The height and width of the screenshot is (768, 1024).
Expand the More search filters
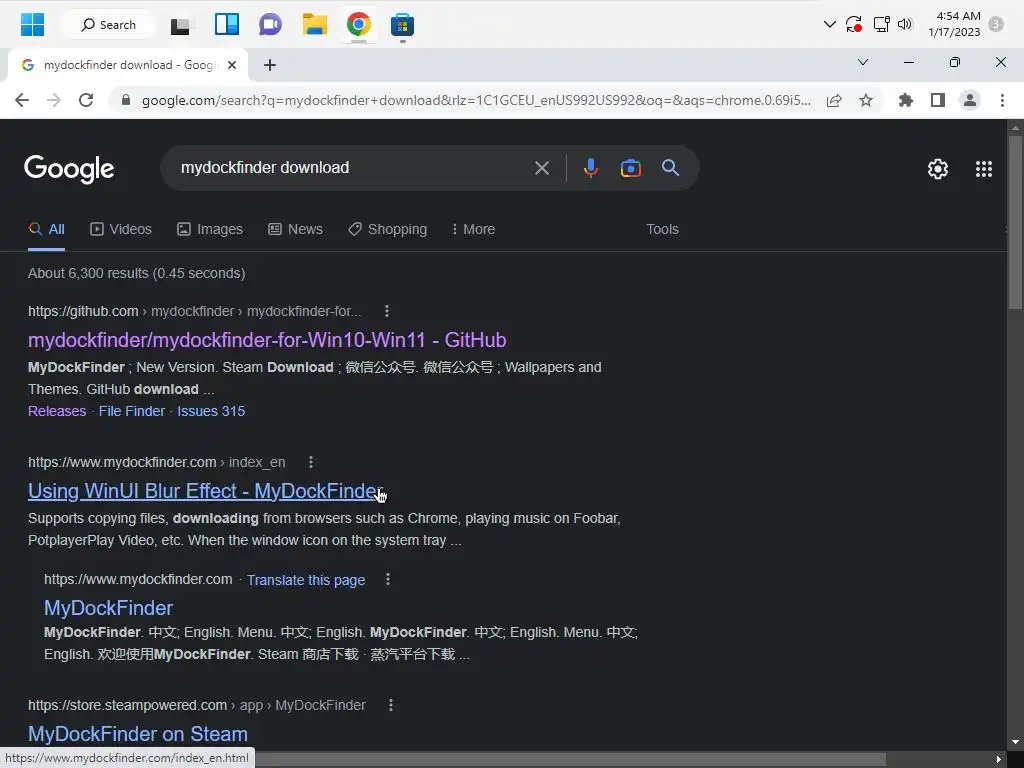[473, 229]
